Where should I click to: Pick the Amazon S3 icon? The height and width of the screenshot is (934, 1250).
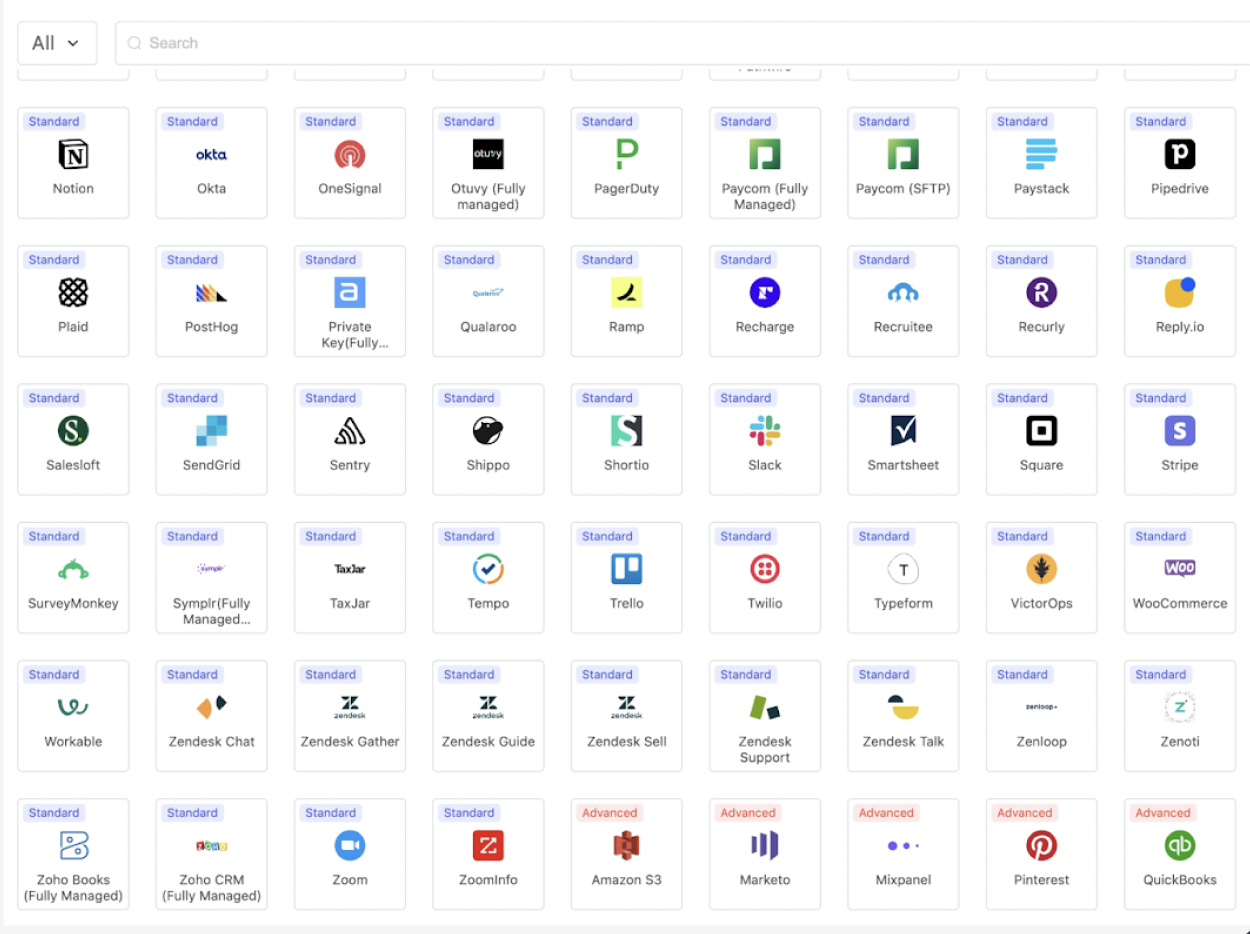[627, 846]
